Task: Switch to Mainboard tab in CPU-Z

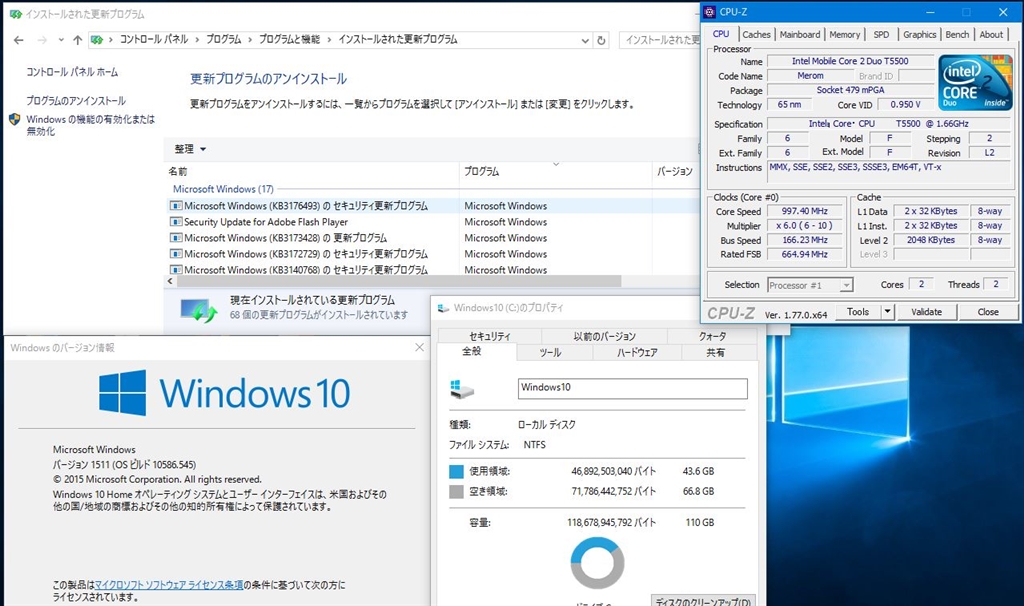Action: point(799,35)
